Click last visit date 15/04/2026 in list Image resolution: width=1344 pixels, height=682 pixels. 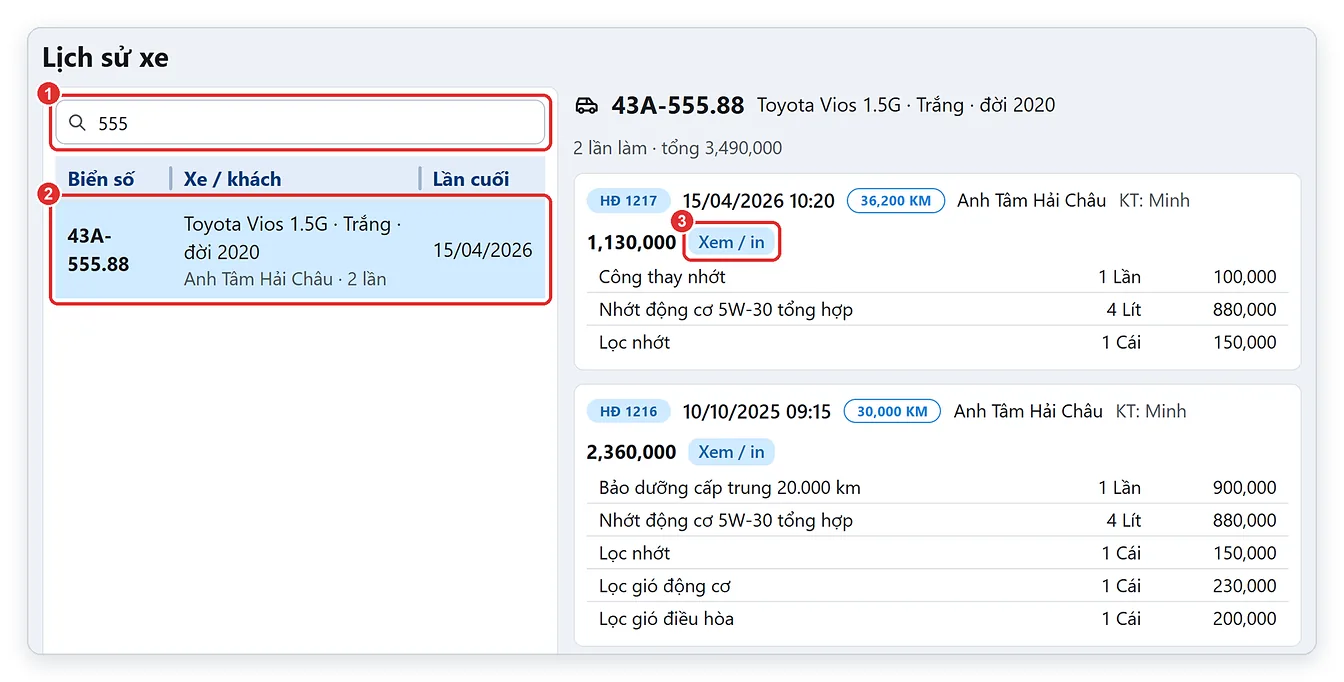coord(483,250)
